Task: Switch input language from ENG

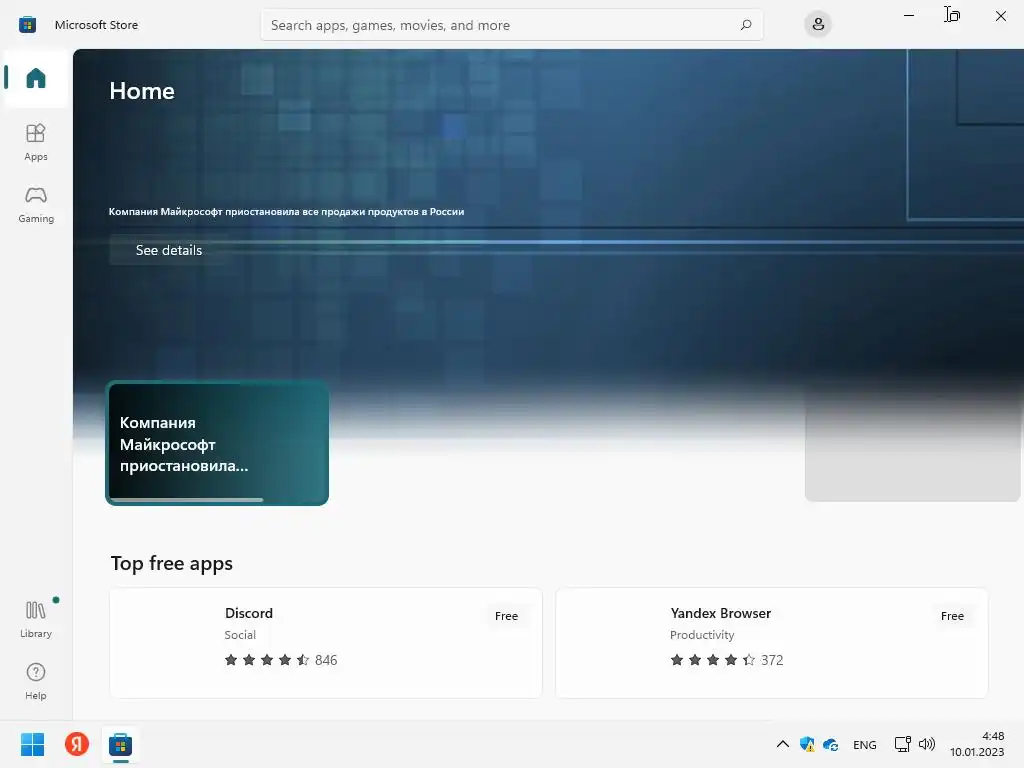Action: 865,744
